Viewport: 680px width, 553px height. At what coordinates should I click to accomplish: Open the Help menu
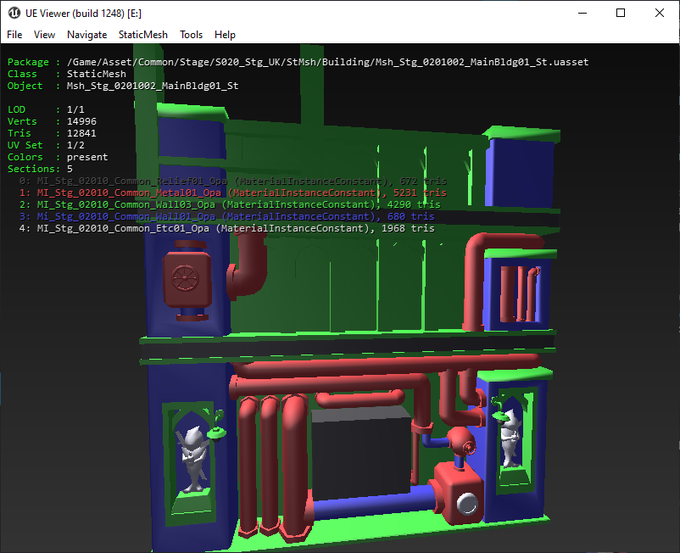[225, 34]
